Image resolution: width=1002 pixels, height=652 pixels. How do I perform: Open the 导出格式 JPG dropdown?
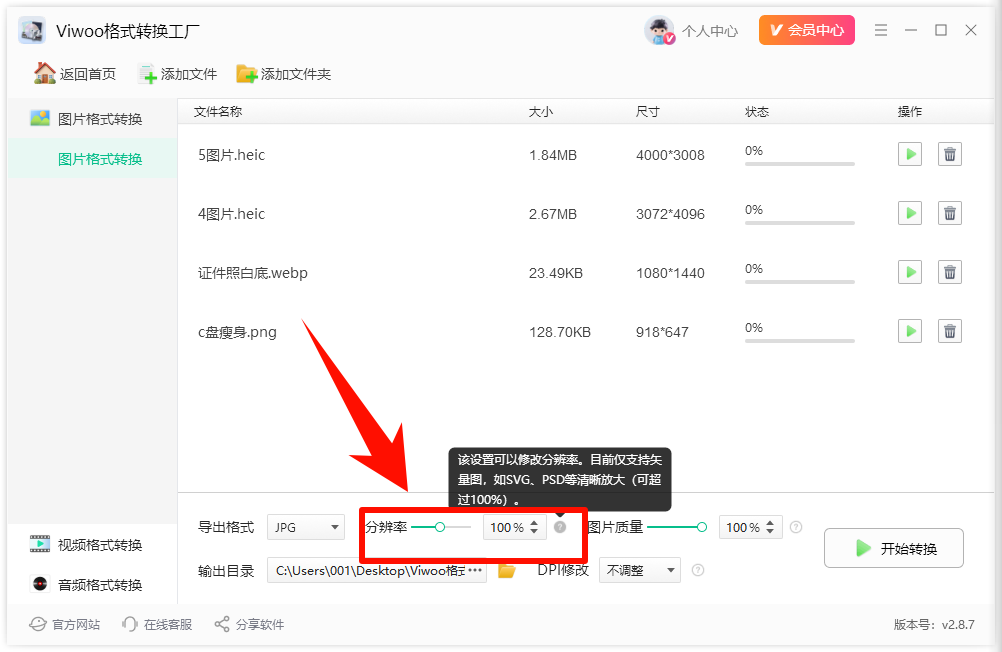305,527
